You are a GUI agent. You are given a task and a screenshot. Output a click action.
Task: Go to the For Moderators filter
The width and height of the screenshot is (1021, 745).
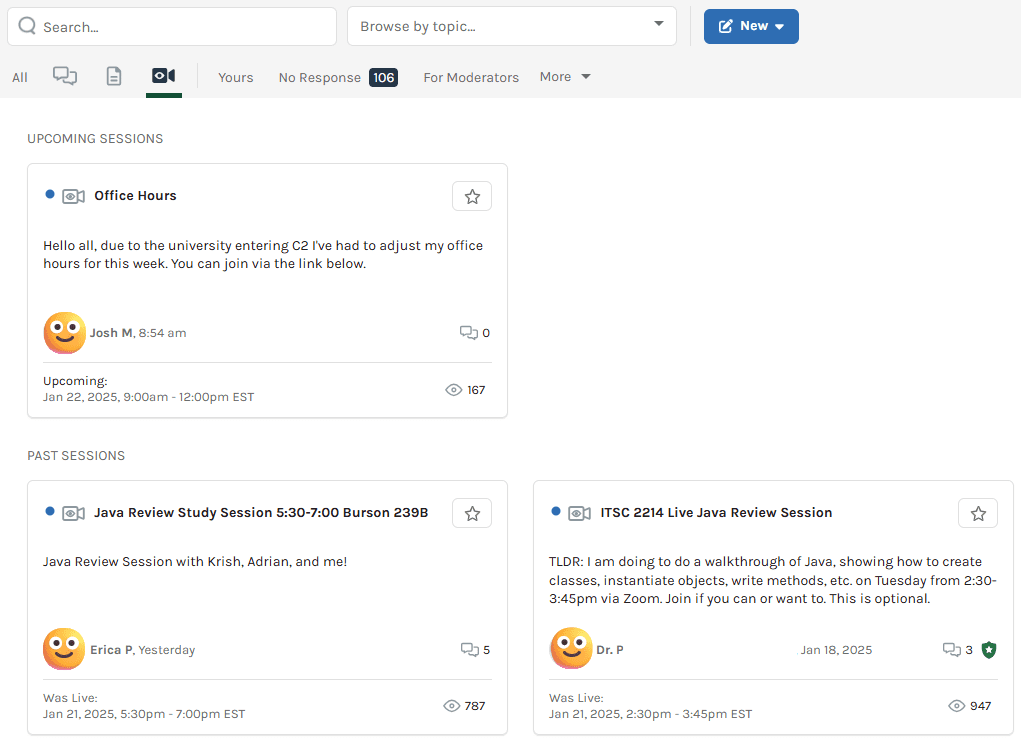tap(471, 77)
